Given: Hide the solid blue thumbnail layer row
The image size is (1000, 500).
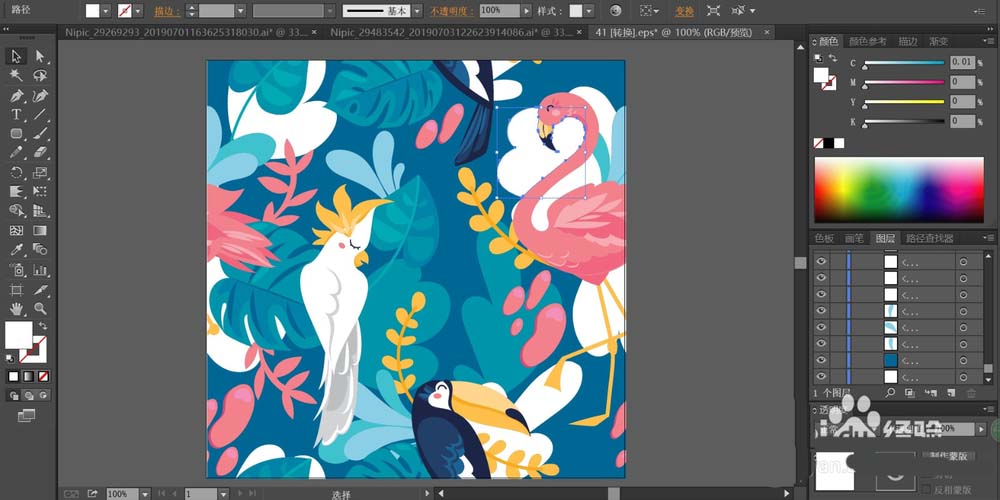Looking at the screenshot, I should [x=821, y=360].
